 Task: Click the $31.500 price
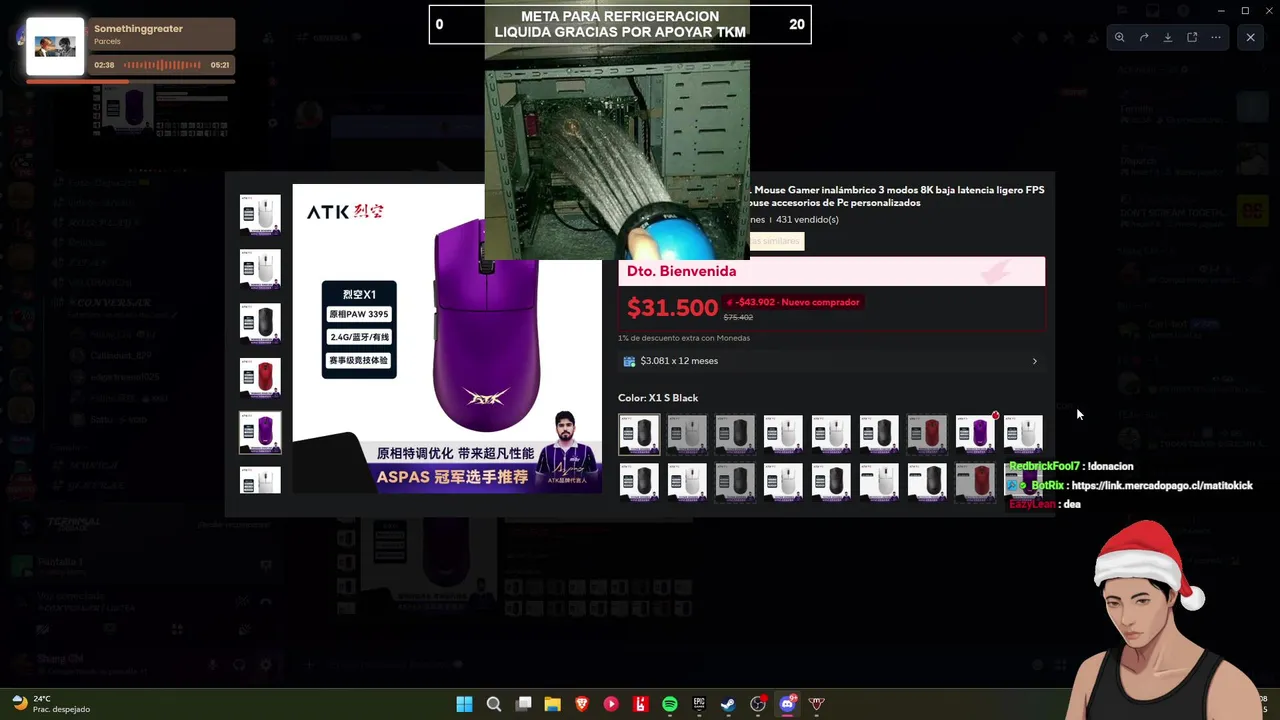(672, 308)
